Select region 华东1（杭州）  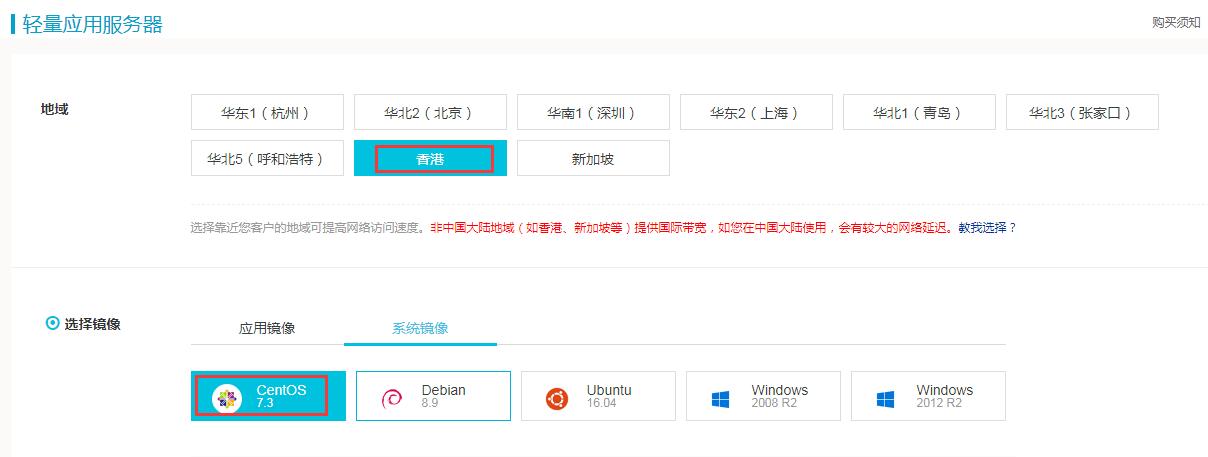click(x=267, y=113)
